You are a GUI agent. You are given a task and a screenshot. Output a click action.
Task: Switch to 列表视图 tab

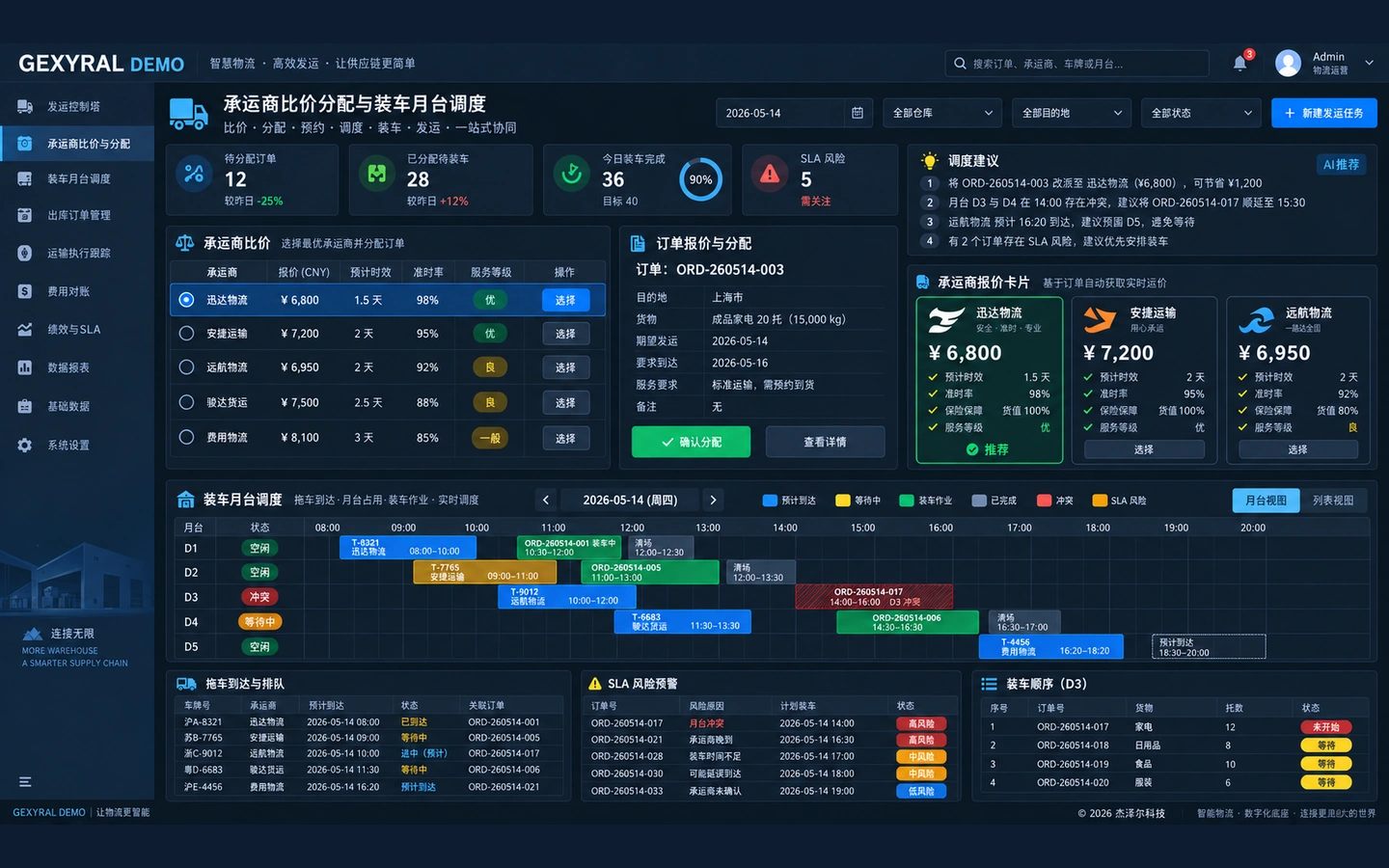tap(1333, 501)
